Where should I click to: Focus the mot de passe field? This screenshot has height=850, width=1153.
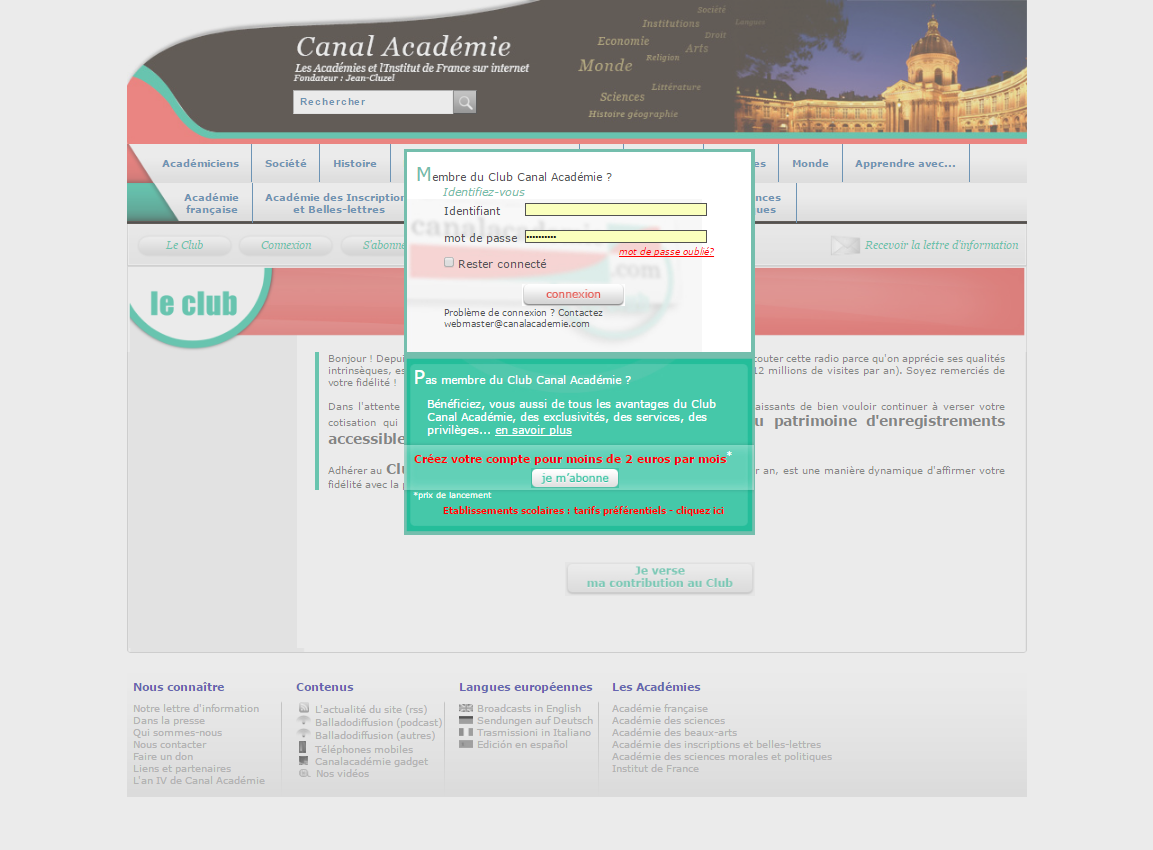[615, 236]
